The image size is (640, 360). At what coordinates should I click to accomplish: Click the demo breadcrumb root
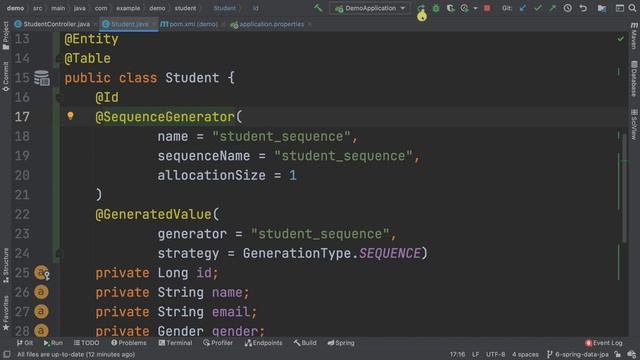16,8
